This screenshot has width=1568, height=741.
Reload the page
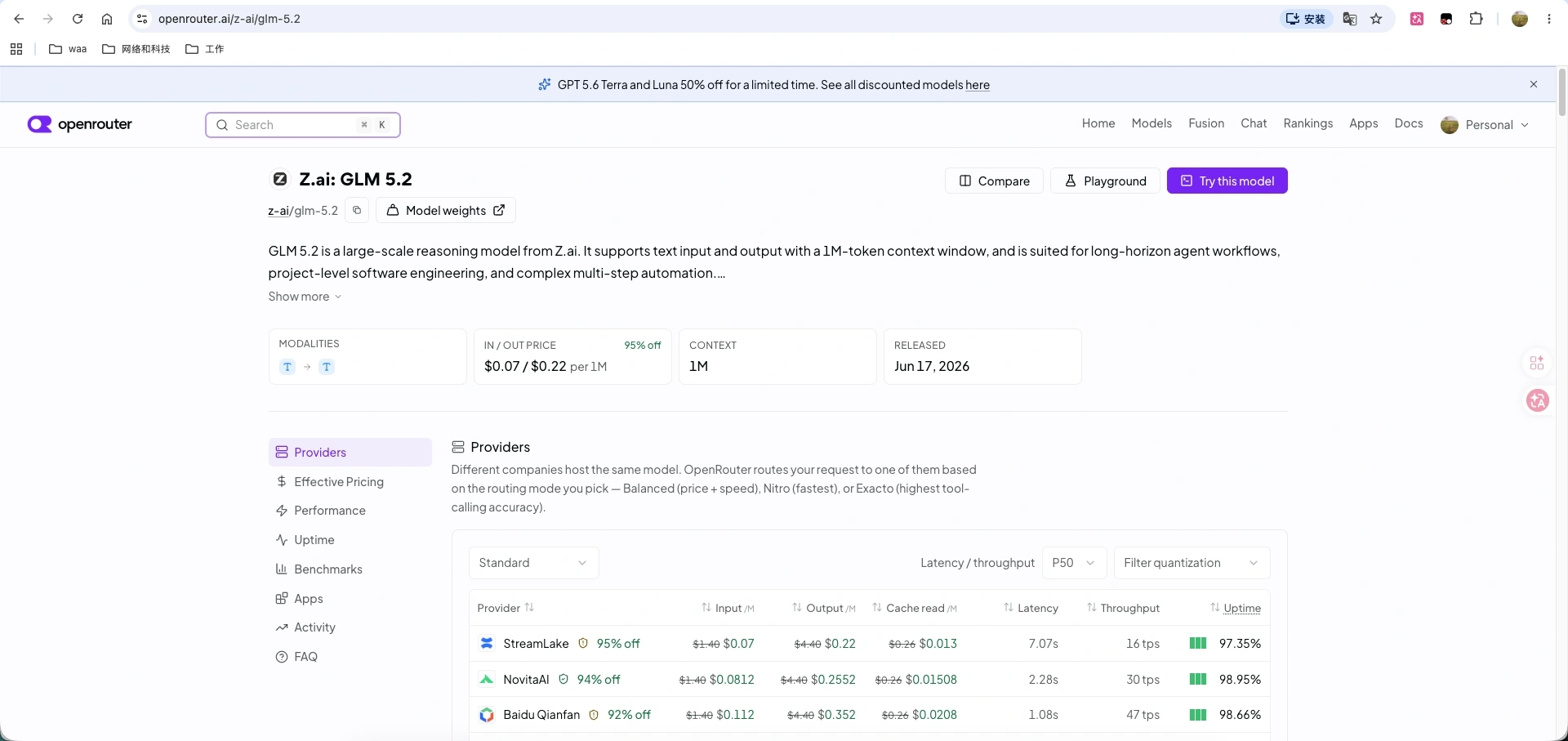click(78, 19)
